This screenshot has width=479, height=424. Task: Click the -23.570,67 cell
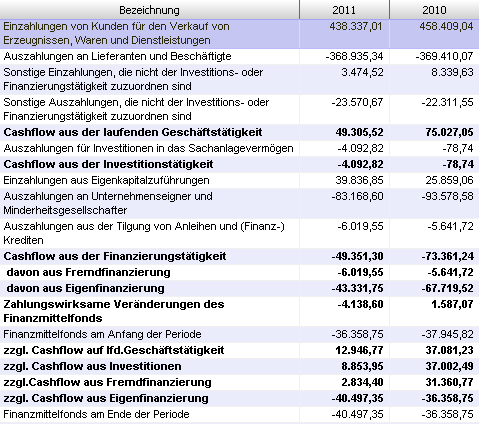click(345, 109)
